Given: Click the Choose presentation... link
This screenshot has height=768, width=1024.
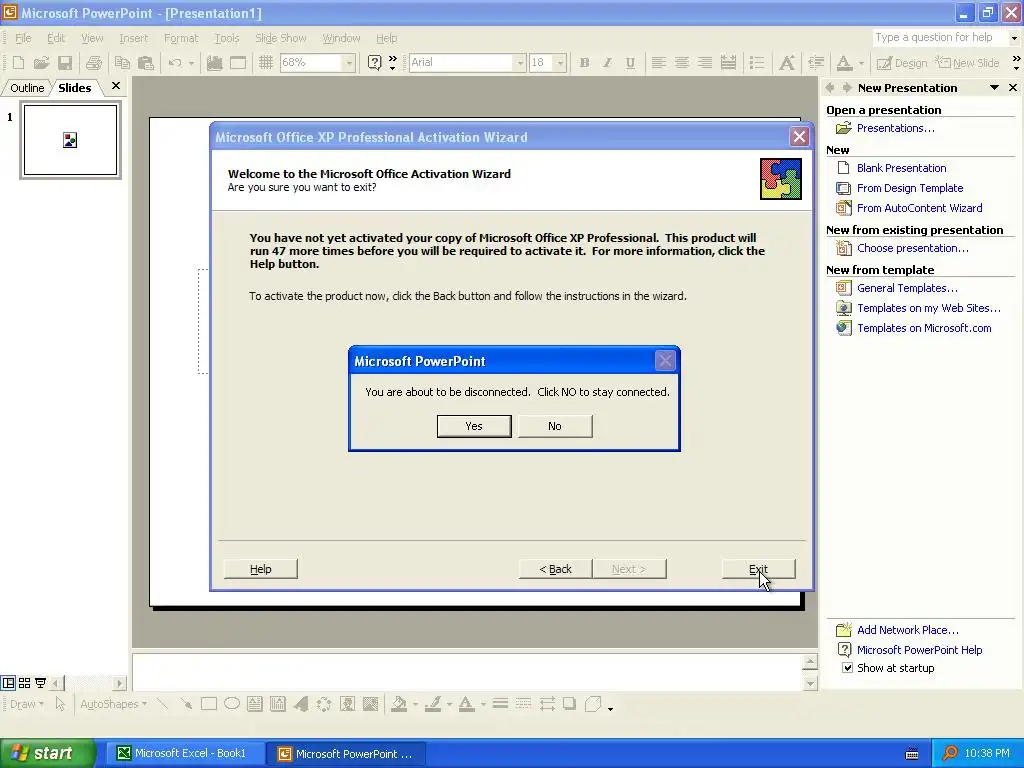Looking at the screenshot, I should [x=912, y=248].
